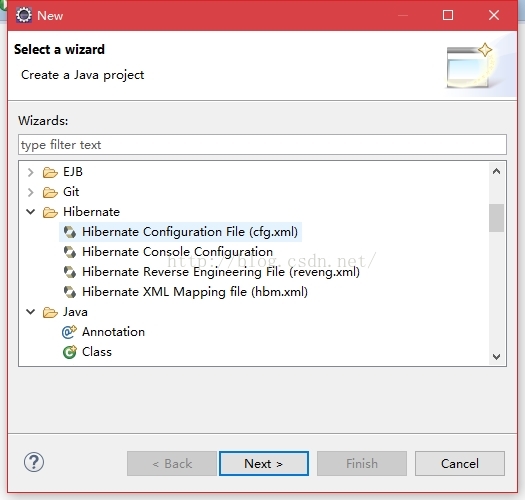Expand the EJB category
525x500 pixels.
click(x=30, y=172)
